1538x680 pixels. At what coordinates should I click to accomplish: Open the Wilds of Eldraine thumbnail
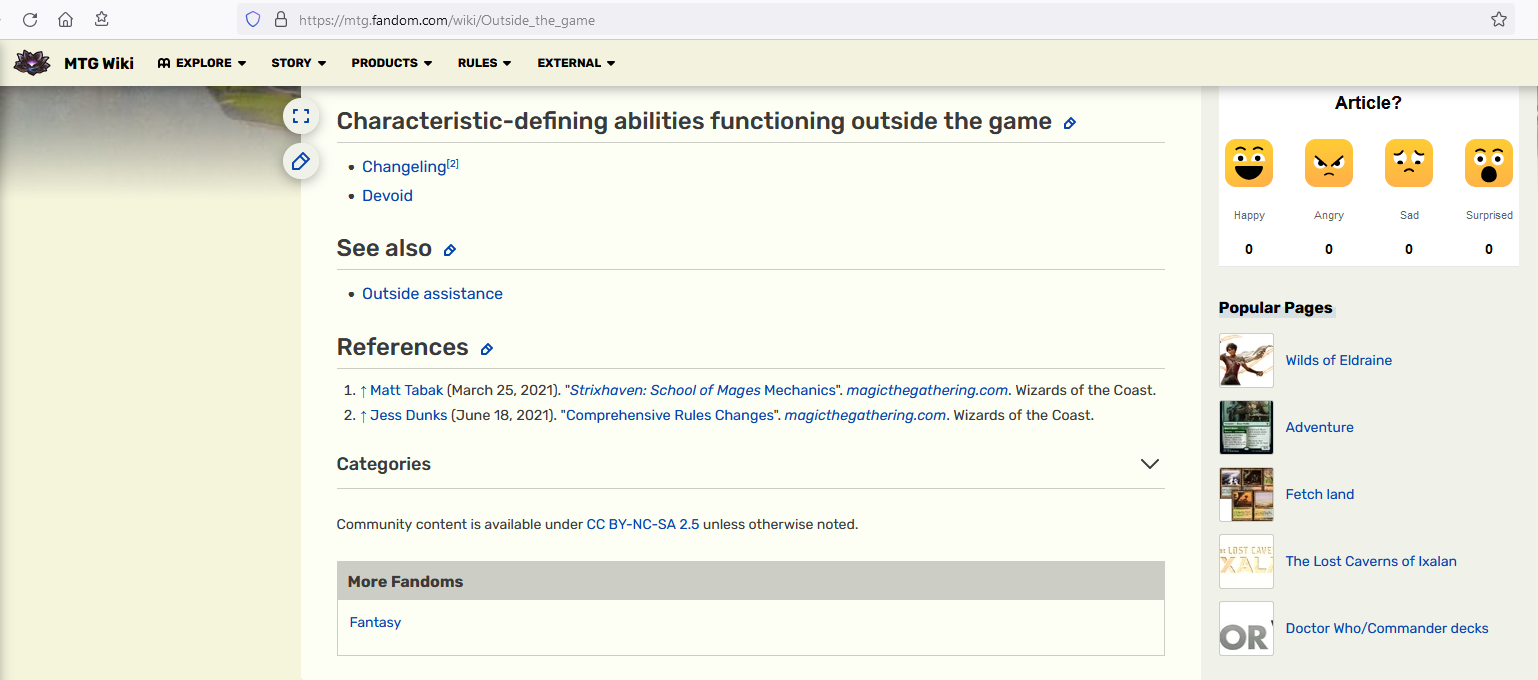coord(1246,360)
